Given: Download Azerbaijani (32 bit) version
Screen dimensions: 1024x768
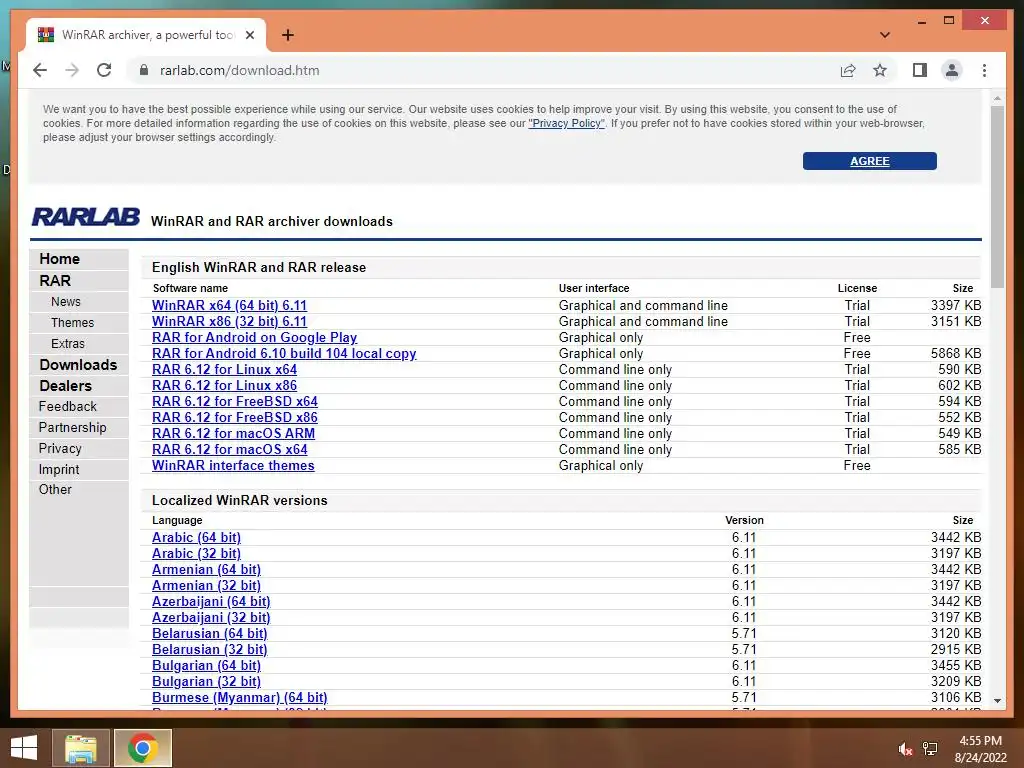Looking at the screenshot, I should (211, 618).
